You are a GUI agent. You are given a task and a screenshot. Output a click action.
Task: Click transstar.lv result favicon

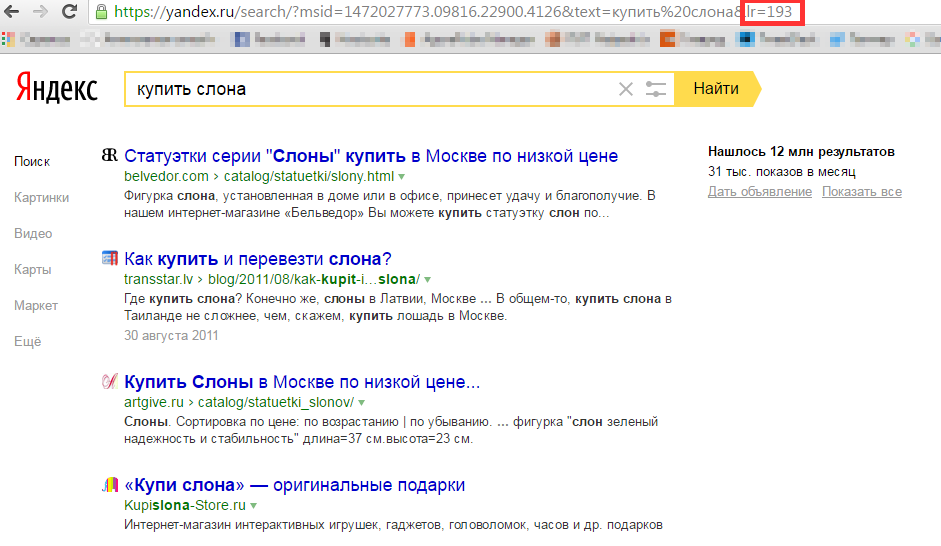pos(110,258)
